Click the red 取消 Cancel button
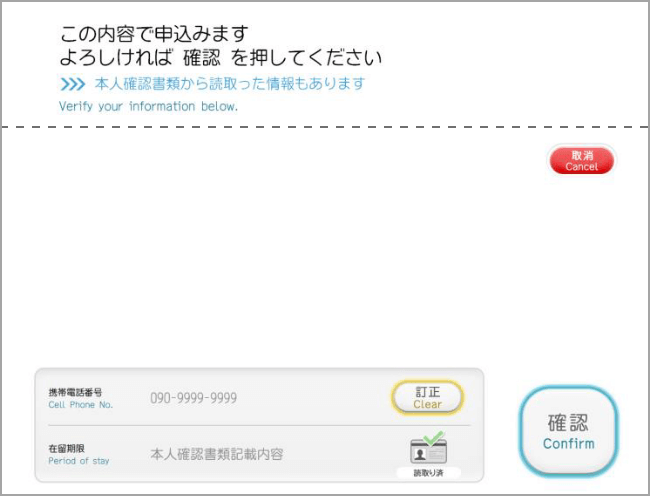The image size is (650, 496). 582,161
